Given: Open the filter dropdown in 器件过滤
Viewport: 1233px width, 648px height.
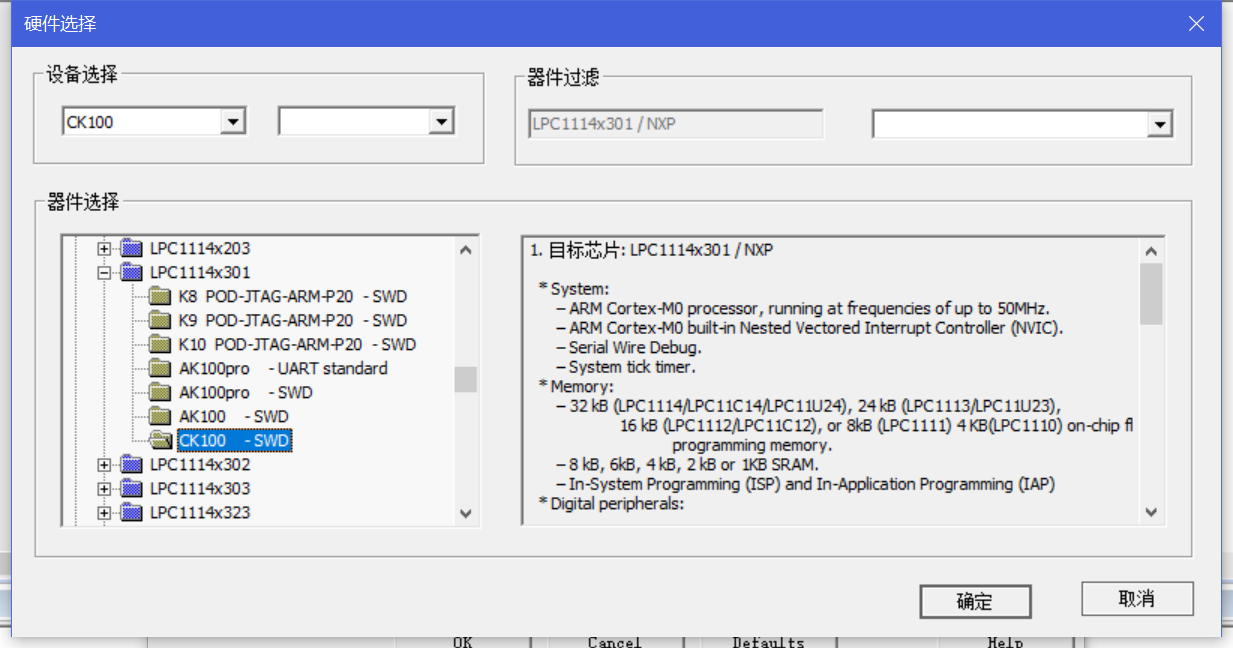Looking at the screenshot, I should (x=1159, y=123).
